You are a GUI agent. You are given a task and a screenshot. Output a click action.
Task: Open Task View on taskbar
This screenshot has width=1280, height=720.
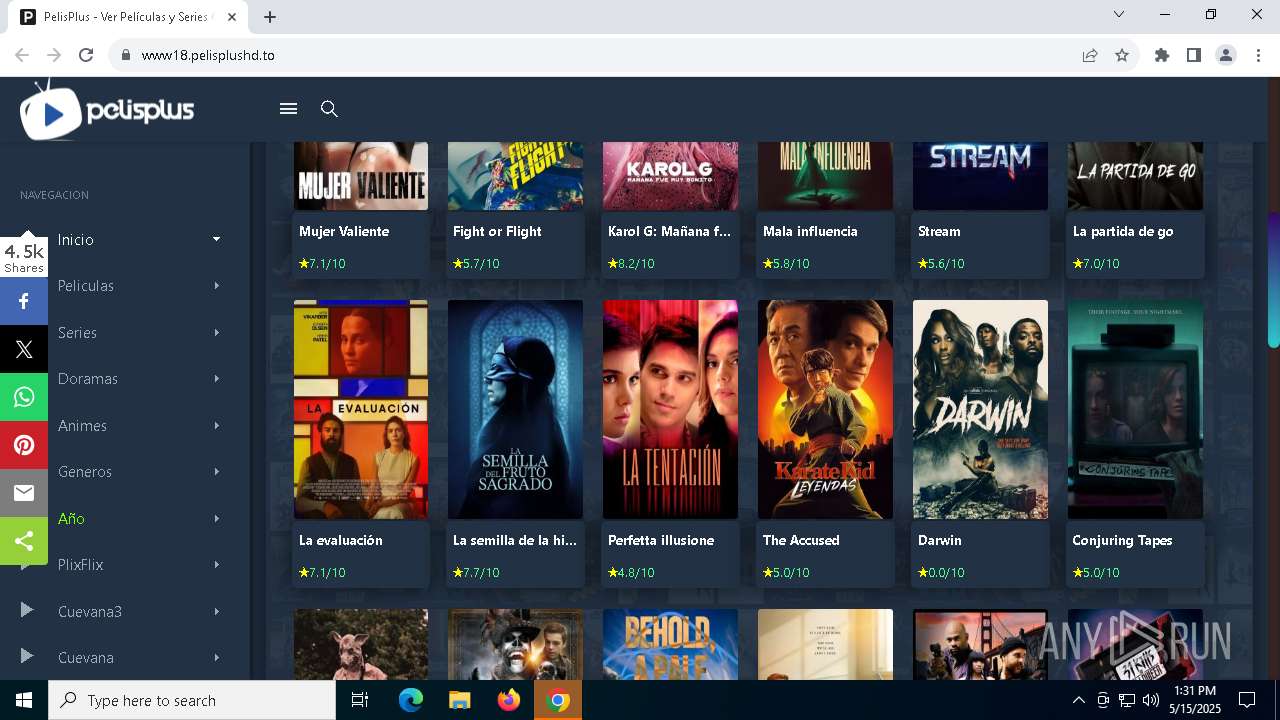click(x=360, y=700)
